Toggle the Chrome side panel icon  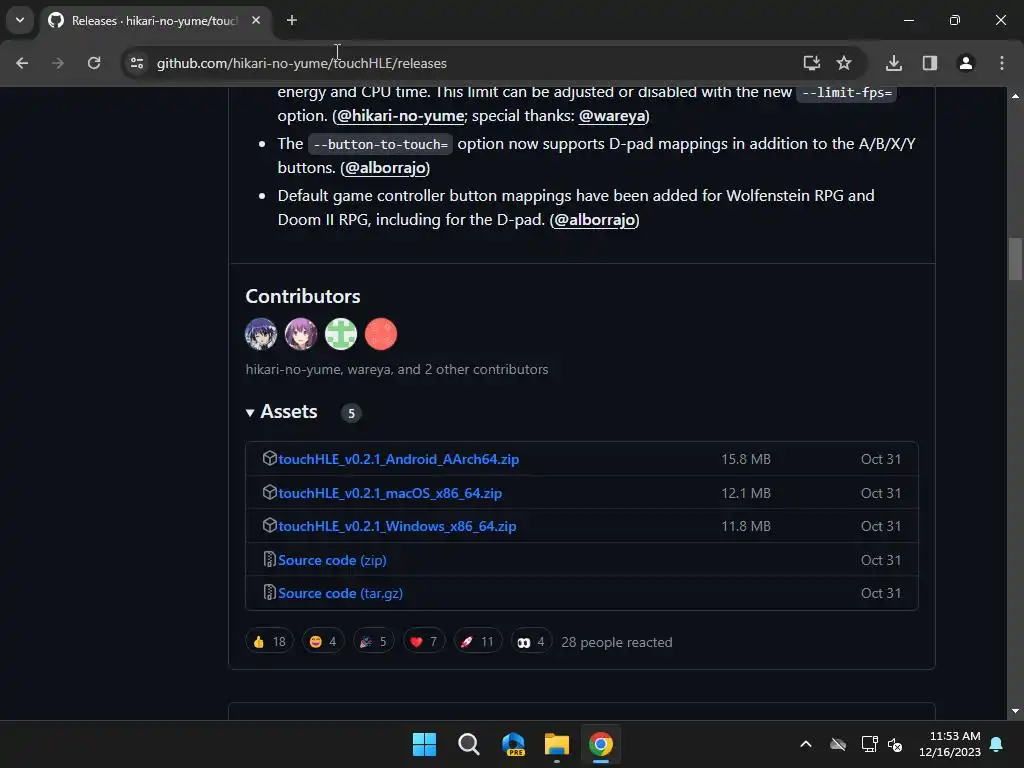point(930,63)
